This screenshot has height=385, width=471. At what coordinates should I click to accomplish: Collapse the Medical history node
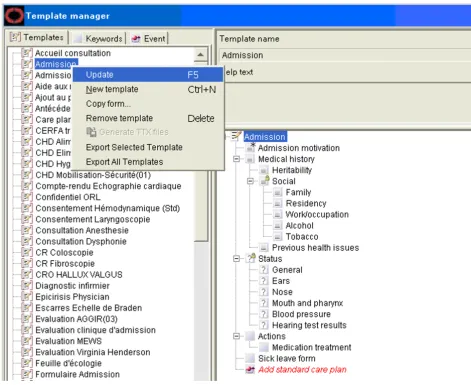(x=236, y=159)
